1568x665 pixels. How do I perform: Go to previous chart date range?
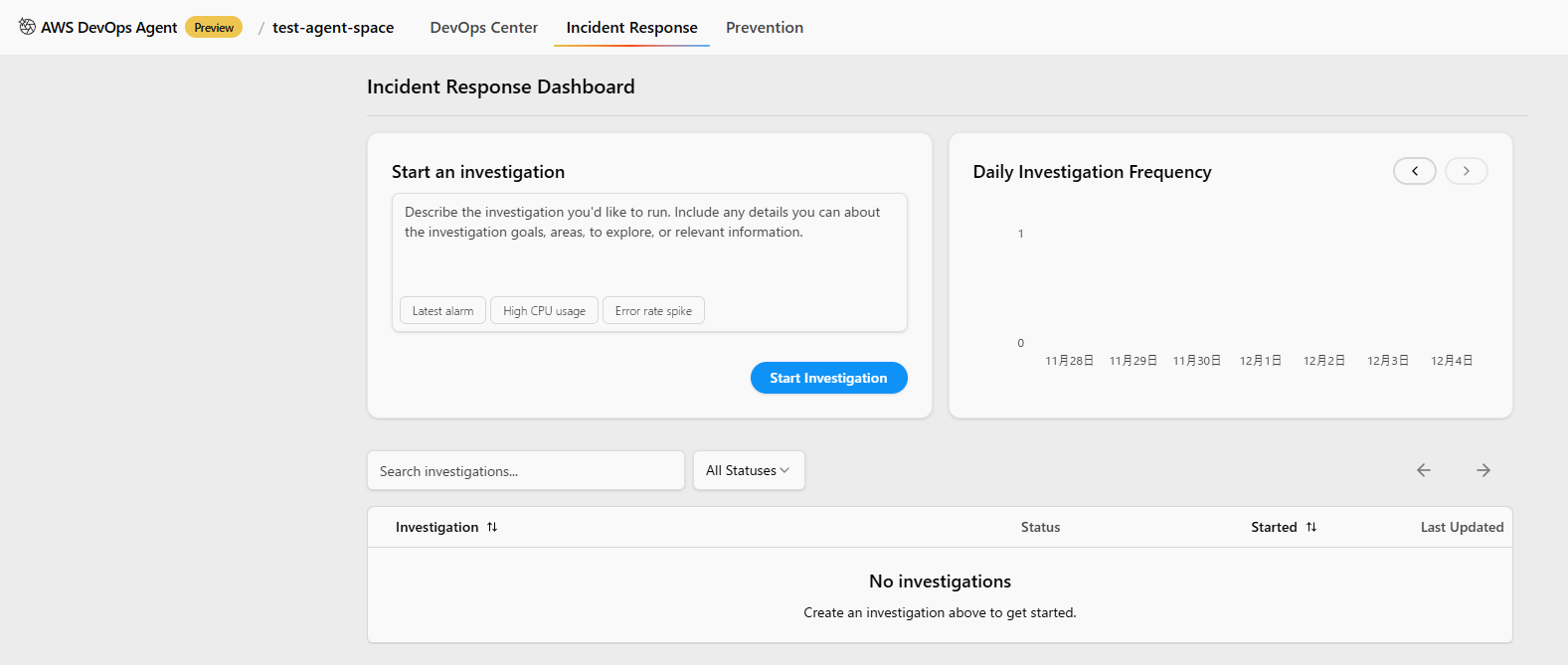point(1415,171)
